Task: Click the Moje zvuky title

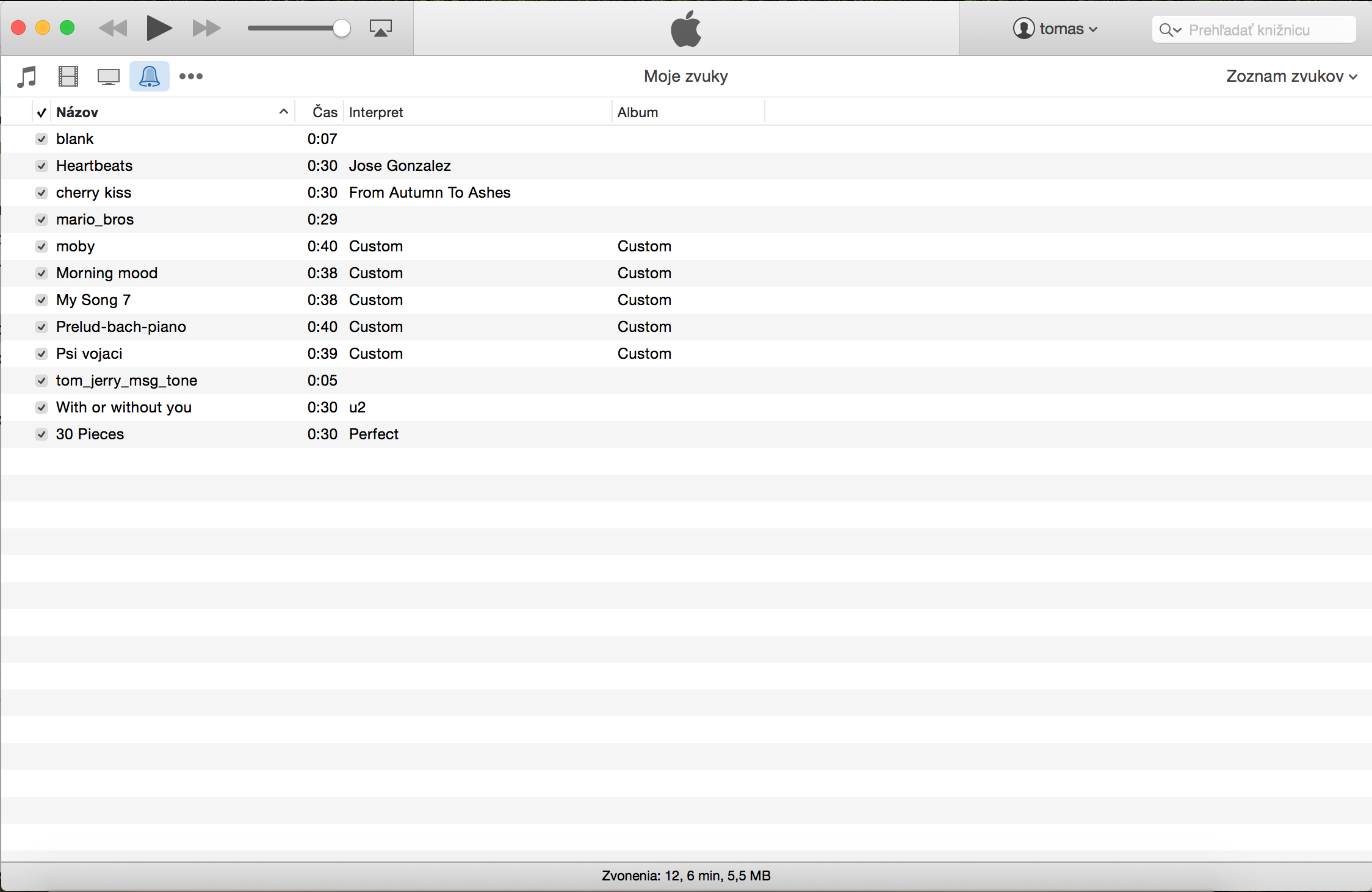Action: tap(686, 76)
